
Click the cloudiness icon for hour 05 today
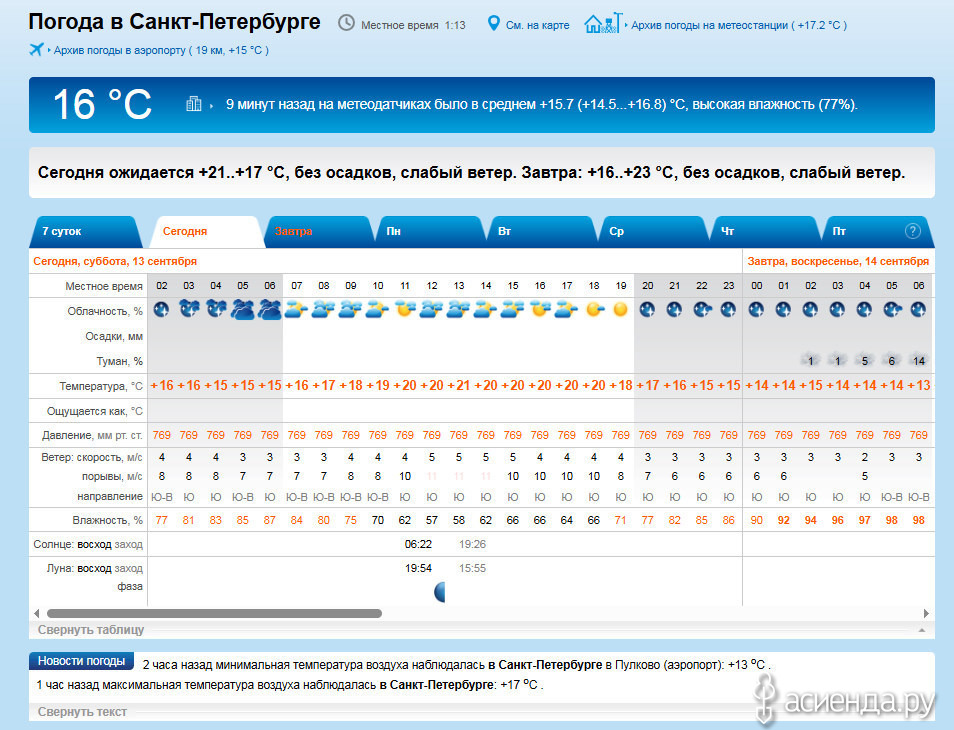pyautogui.click(x=243, y=310)
